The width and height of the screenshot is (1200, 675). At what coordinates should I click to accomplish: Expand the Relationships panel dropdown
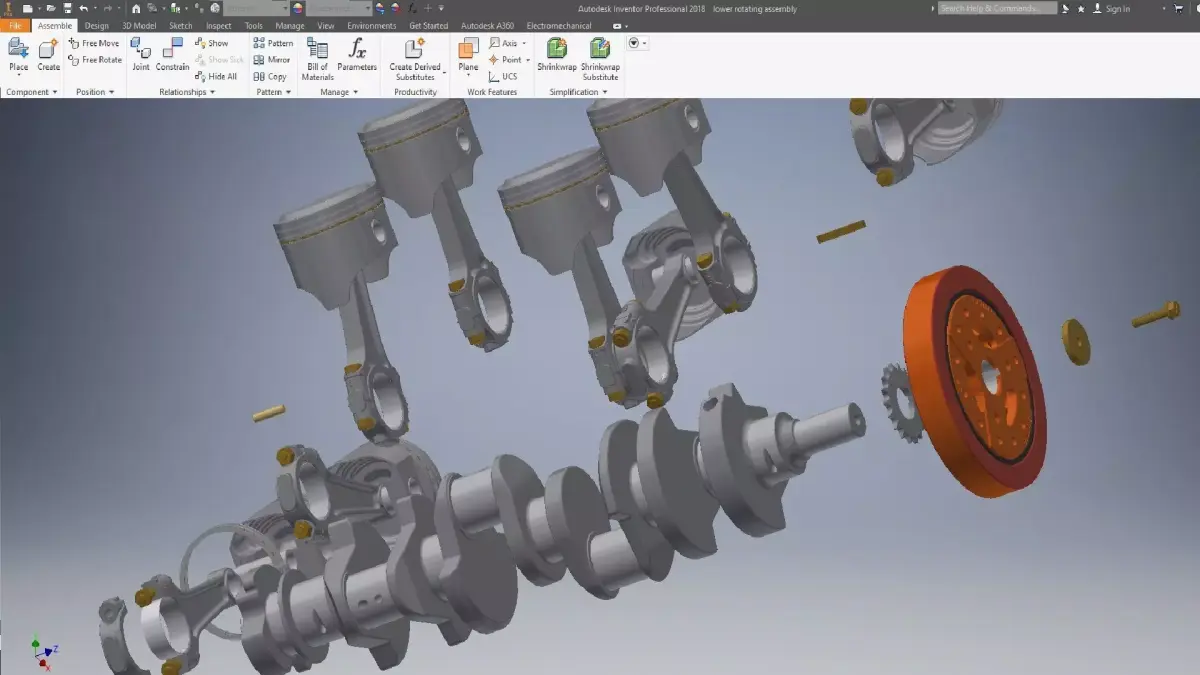coord(187,92)
